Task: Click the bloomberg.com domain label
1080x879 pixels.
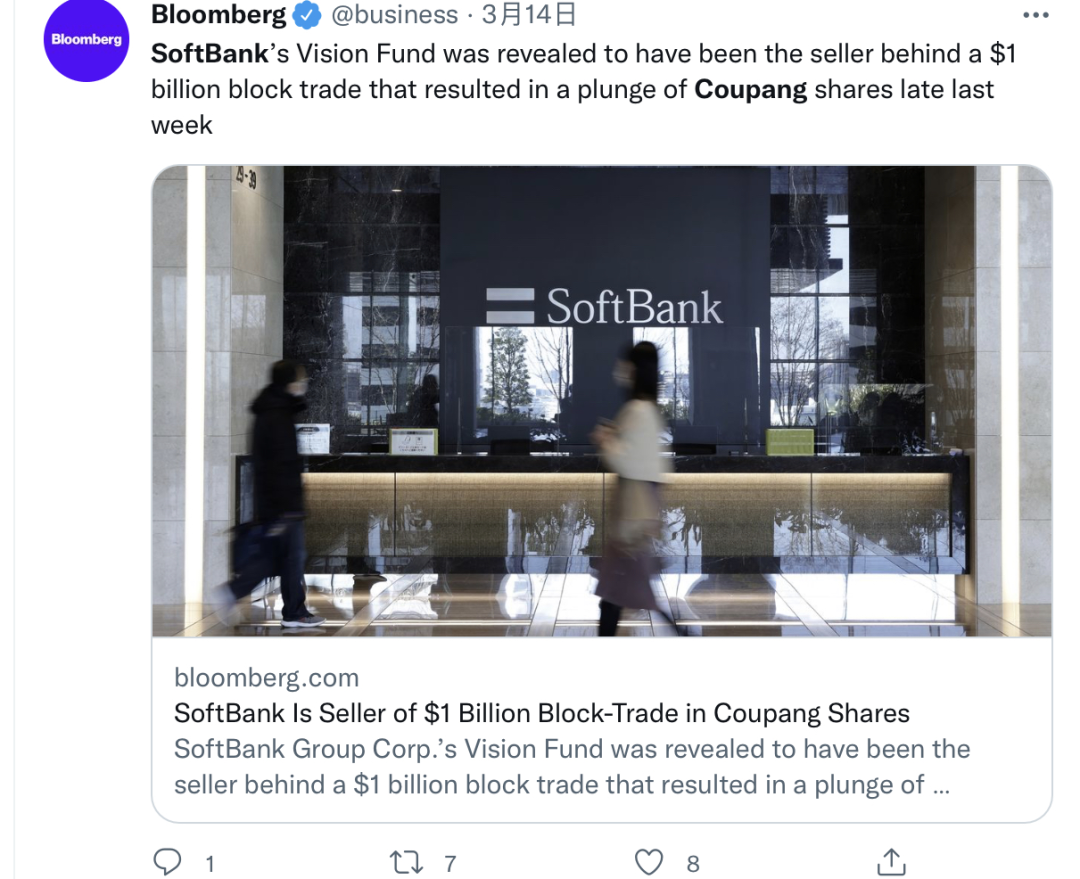Action: [267, 678]
